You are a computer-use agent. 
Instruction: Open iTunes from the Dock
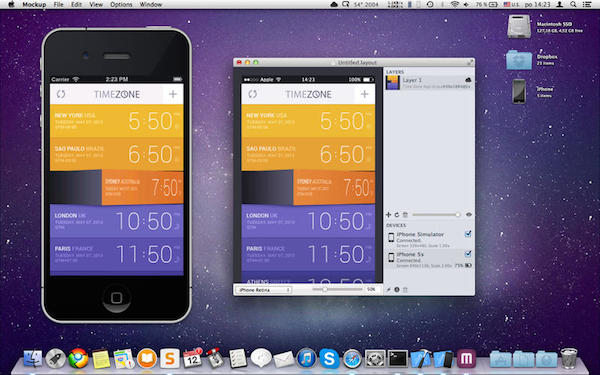tap(307, 359)
